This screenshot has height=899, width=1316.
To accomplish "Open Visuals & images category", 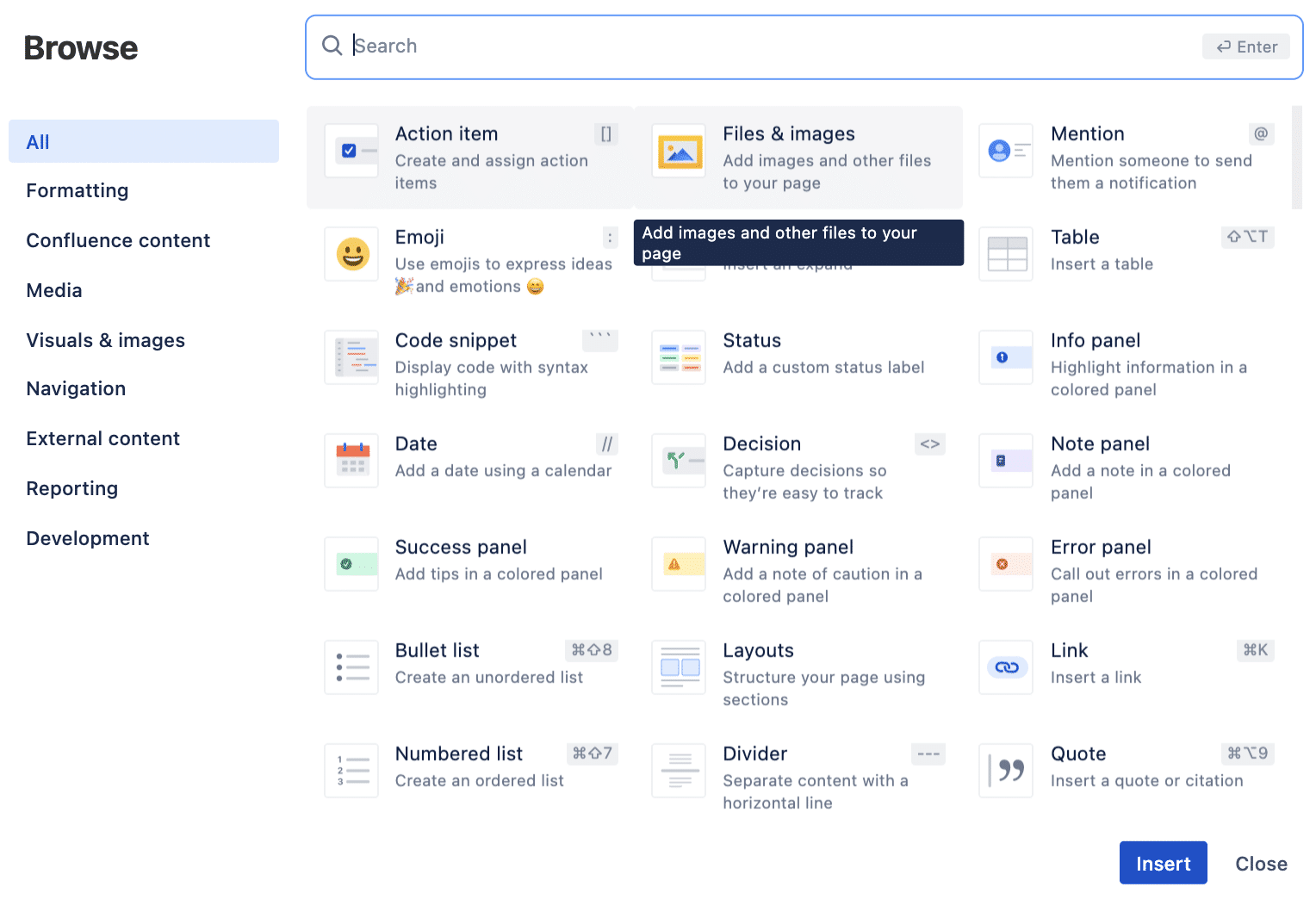I will click(105, 340).
